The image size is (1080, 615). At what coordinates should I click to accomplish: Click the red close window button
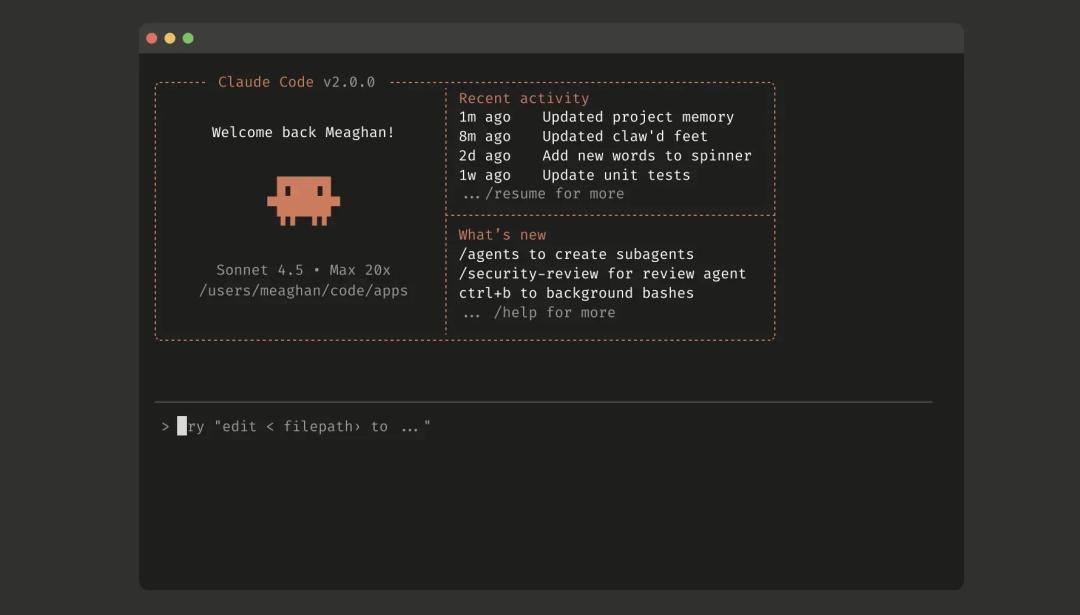pyautogui.click(x=152, y=38)
